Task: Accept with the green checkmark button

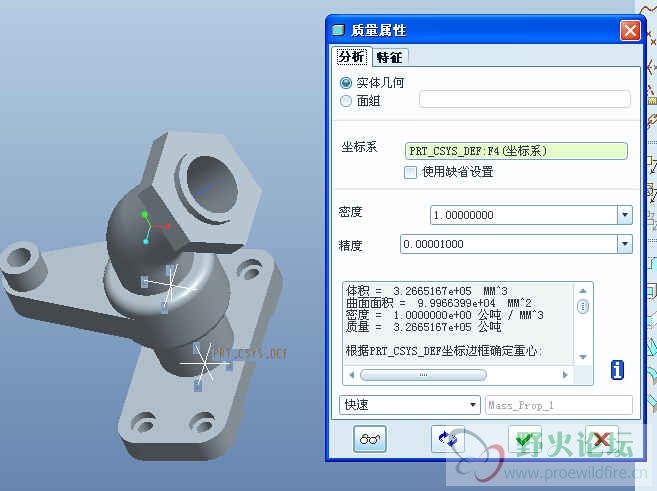Action: coord(524,439)
